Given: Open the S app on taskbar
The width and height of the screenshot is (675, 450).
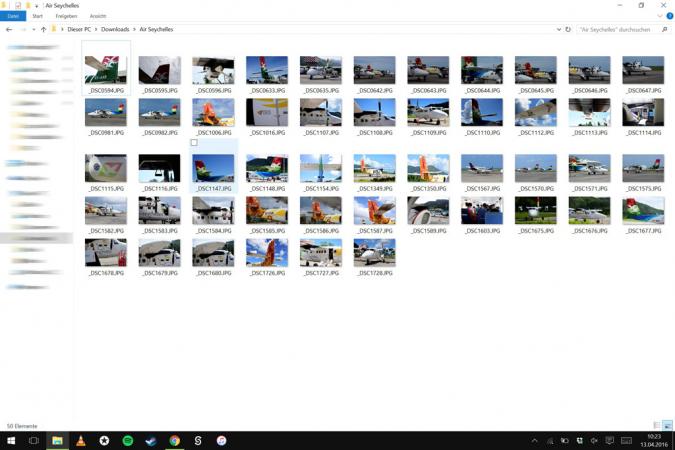Looking at the screenshot, I should pos(198,441).
